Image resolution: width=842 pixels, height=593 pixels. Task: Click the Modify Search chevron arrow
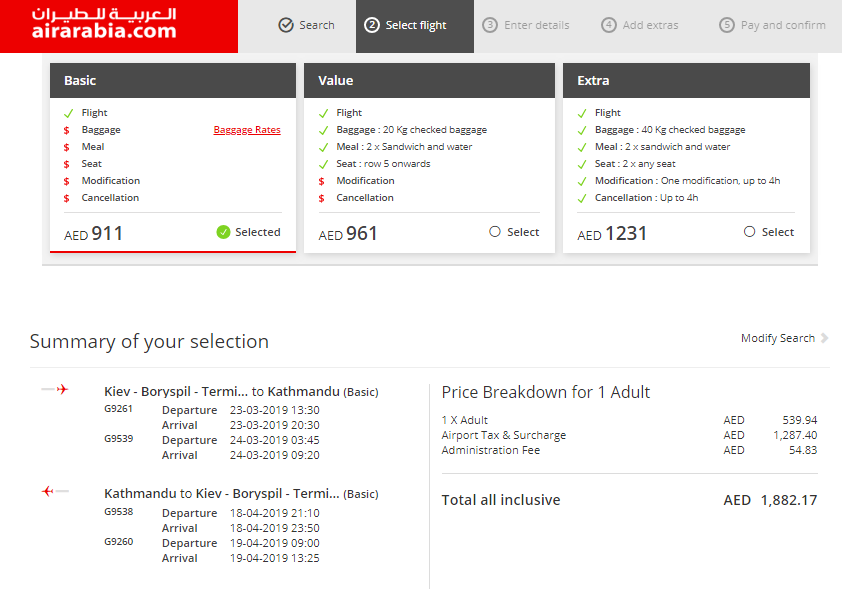(824, 338)
